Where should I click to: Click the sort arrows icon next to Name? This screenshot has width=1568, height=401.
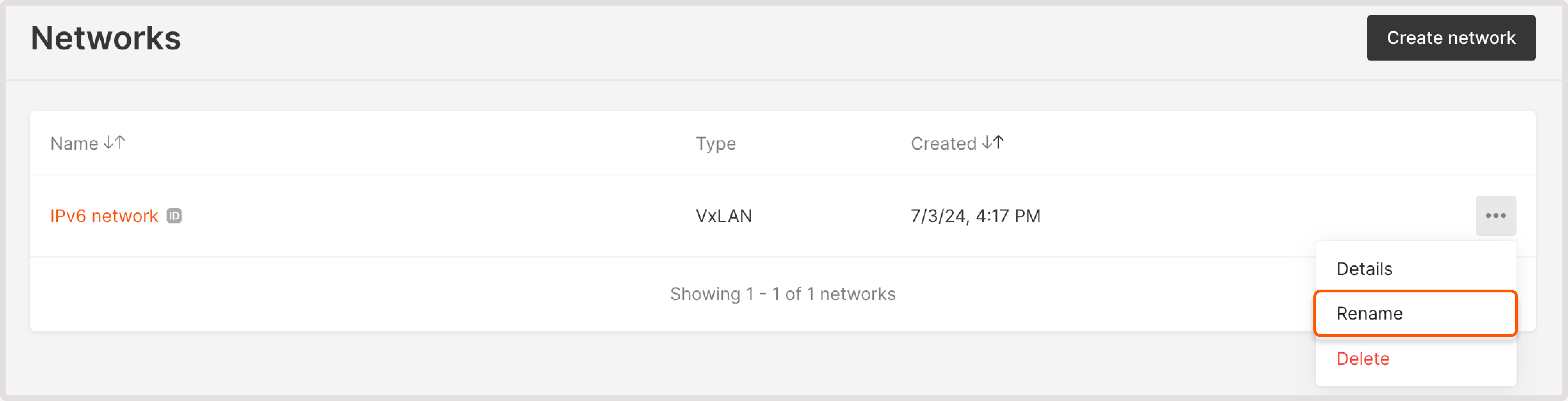114,143
